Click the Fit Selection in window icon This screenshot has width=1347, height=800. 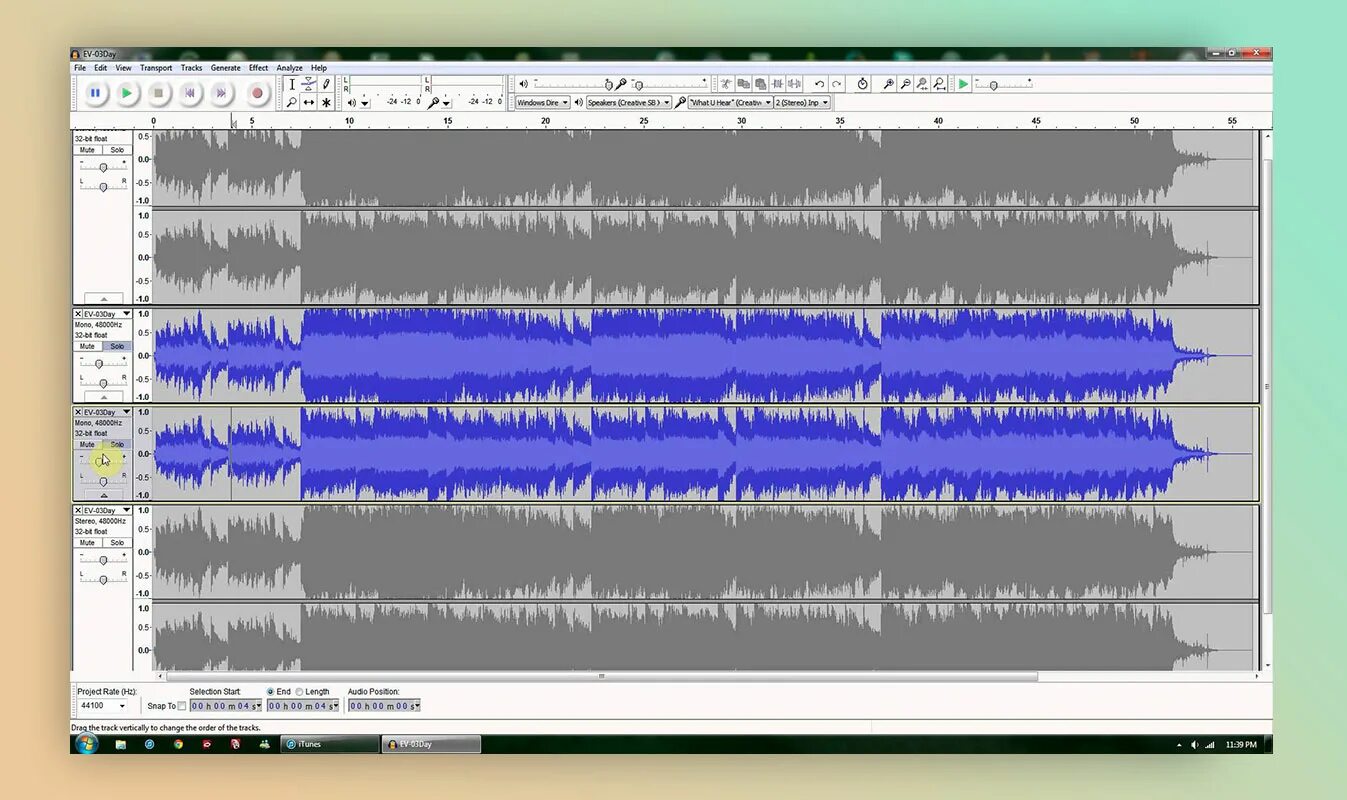coord(922,84)
